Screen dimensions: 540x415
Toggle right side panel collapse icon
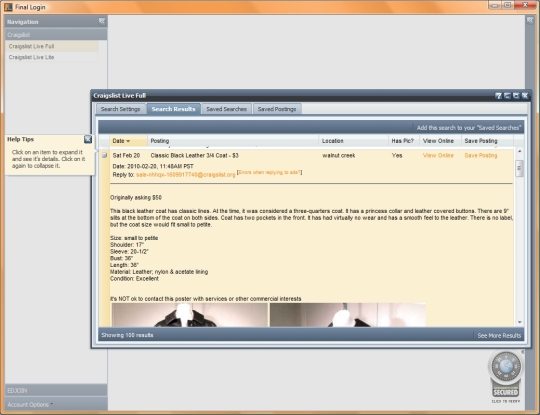tap(530, 20)
